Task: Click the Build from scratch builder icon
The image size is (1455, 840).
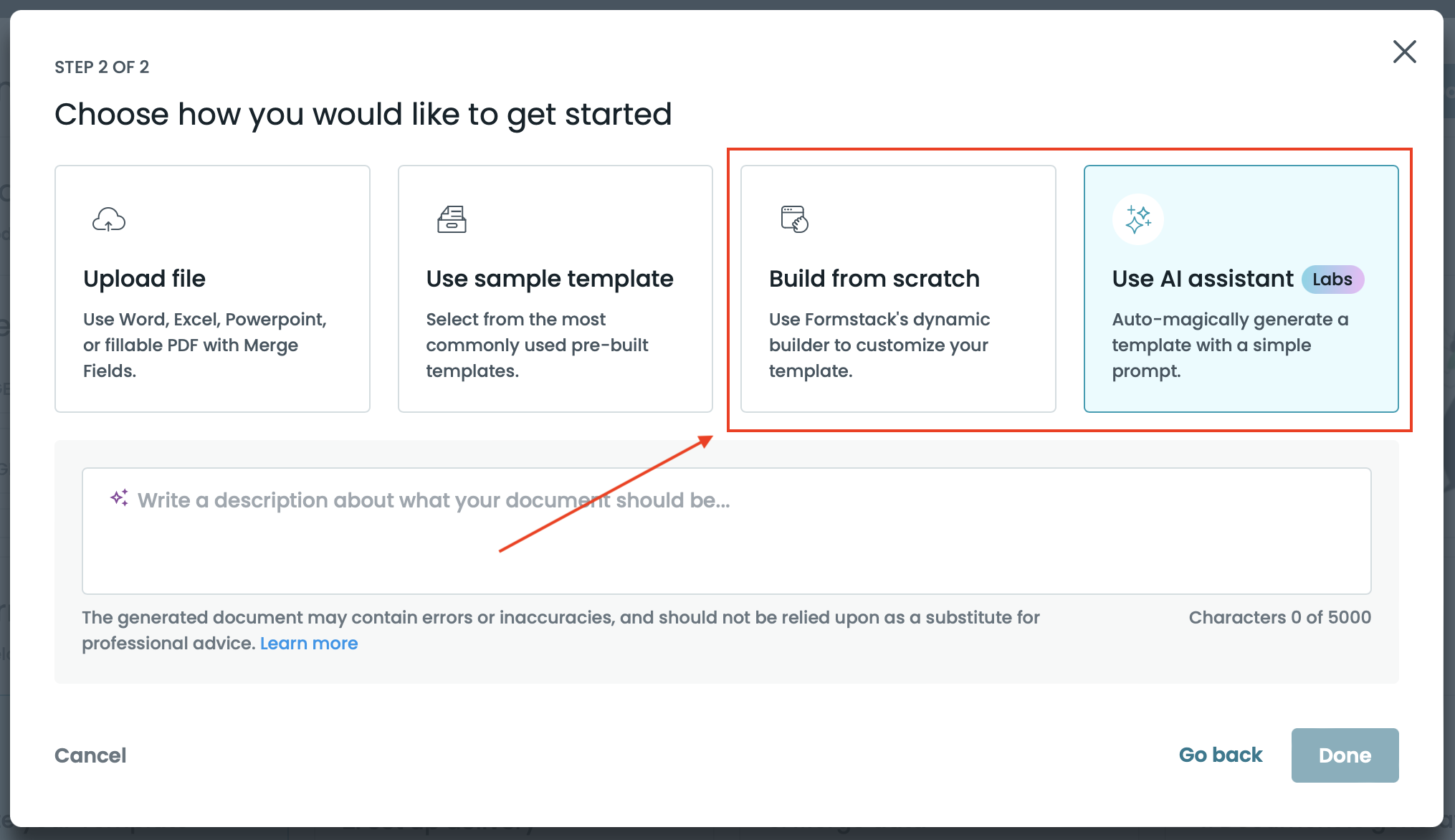Action: (794, 219)
